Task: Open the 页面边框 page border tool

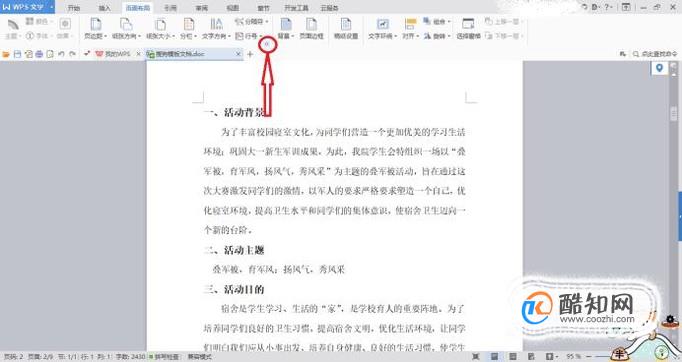Action: pos(311,29)
